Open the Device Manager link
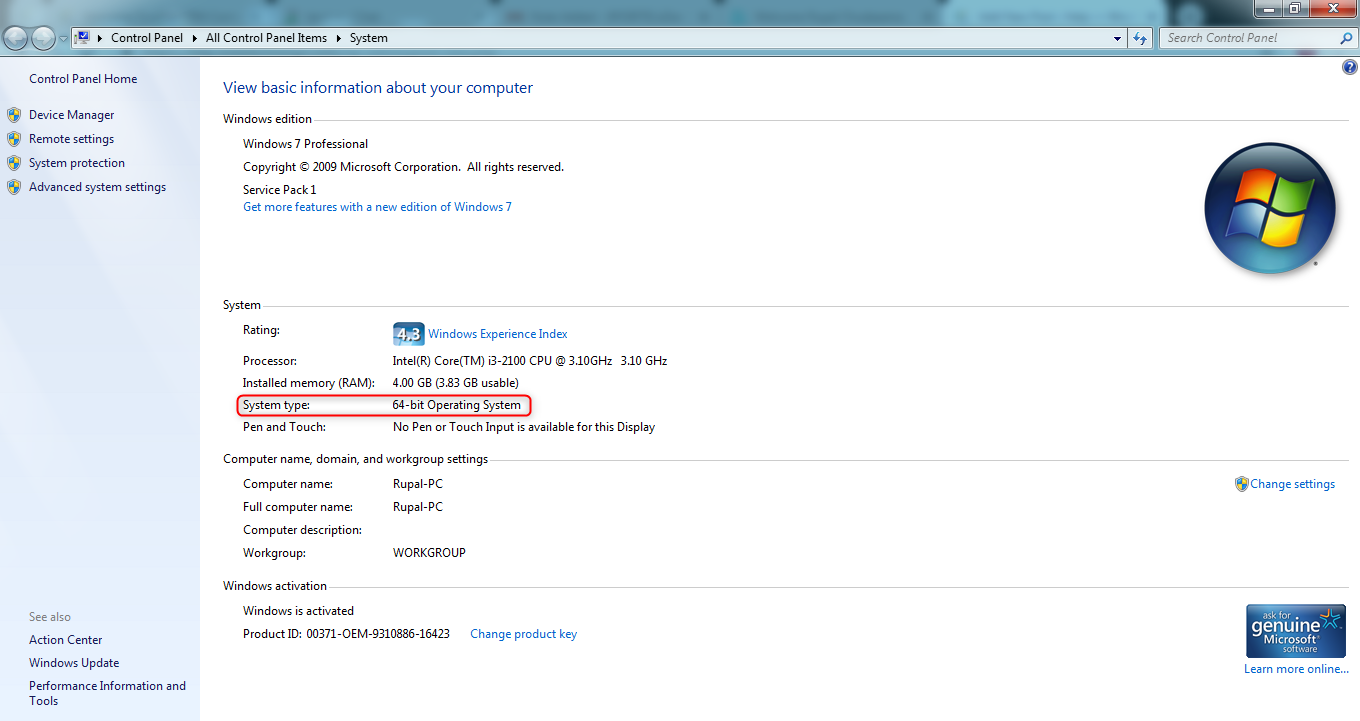The width and height of the screenshot is (1360, 721). click(x=71, y=115)
